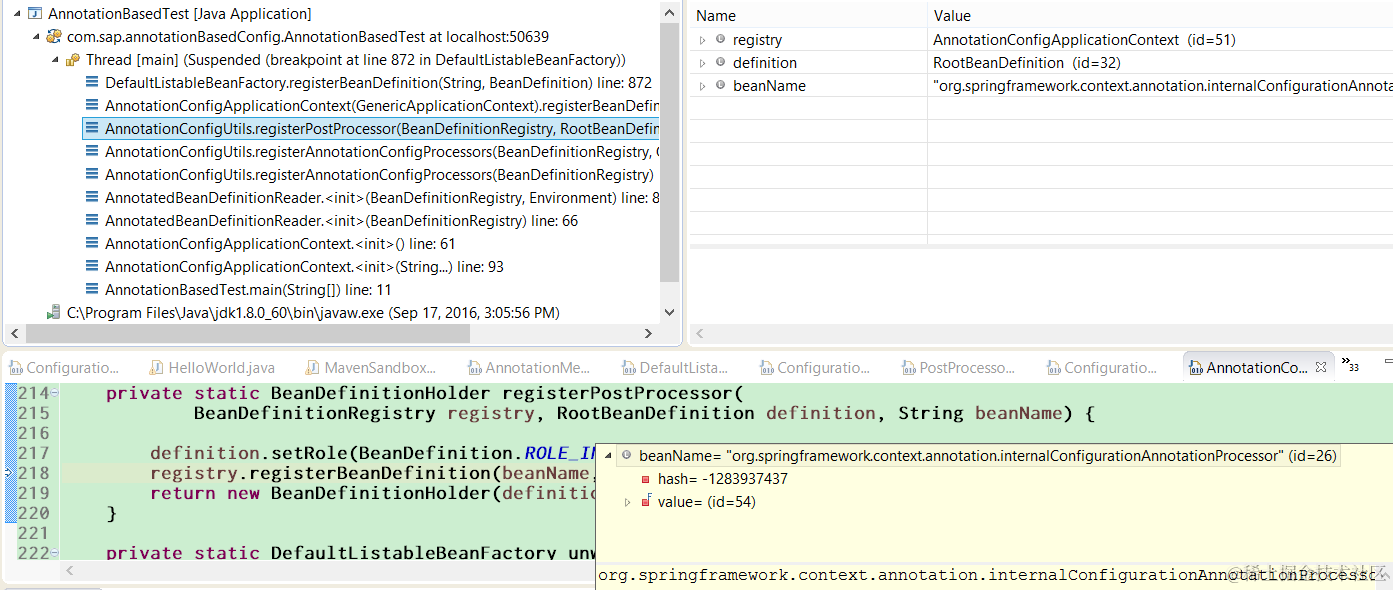Screen dimensions: 1393x590
Task: Click the field icon beside registry variable
Action: (x=720, y=40)
